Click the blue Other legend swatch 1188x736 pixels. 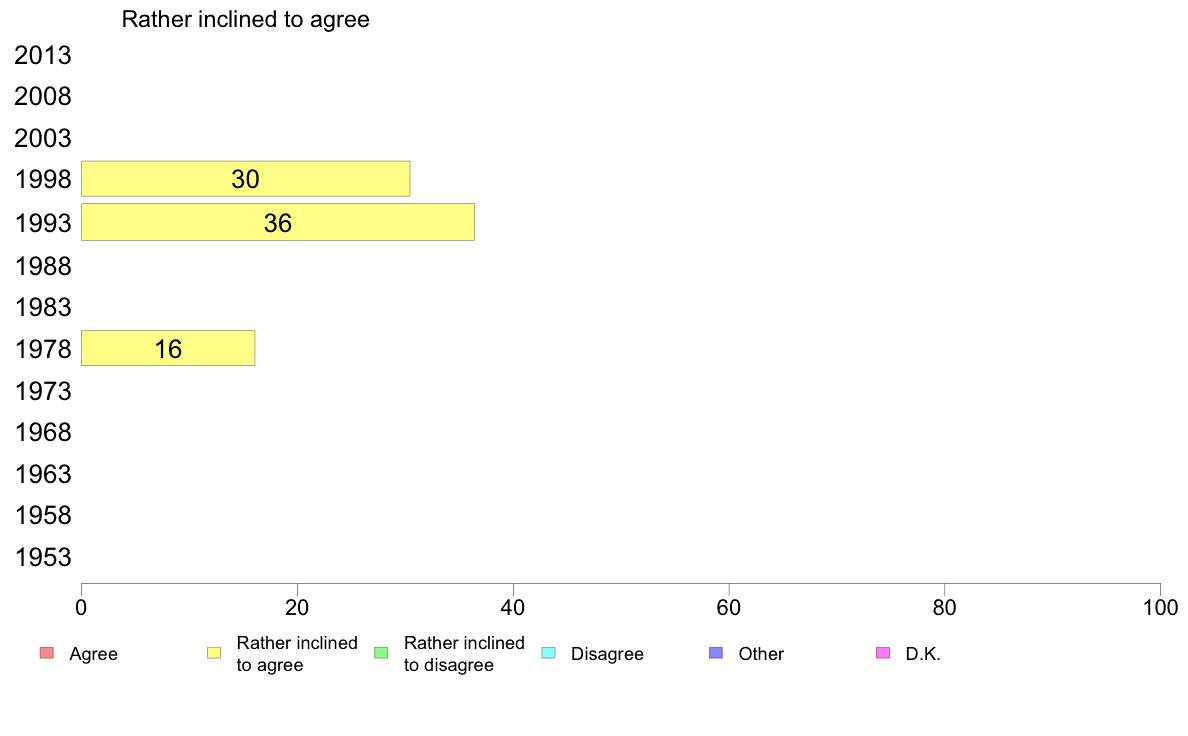pos(716,653)
